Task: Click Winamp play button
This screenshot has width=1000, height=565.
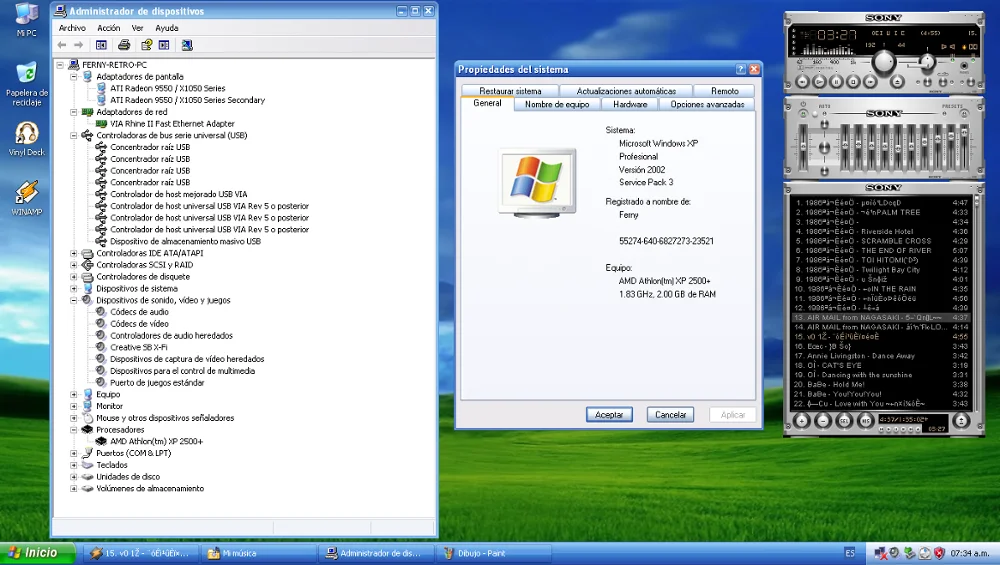Action: [x=820, y=82]
